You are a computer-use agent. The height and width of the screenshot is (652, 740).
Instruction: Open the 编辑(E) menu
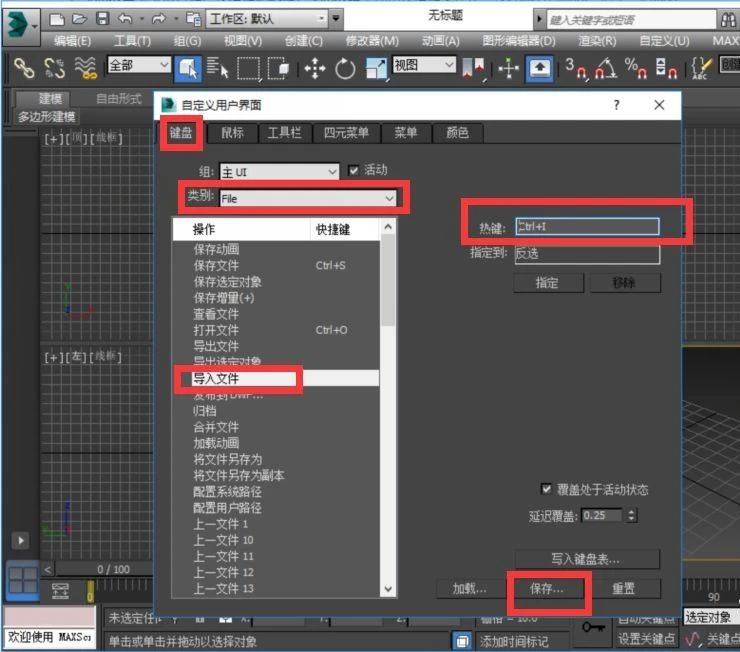tap(72, 41)
